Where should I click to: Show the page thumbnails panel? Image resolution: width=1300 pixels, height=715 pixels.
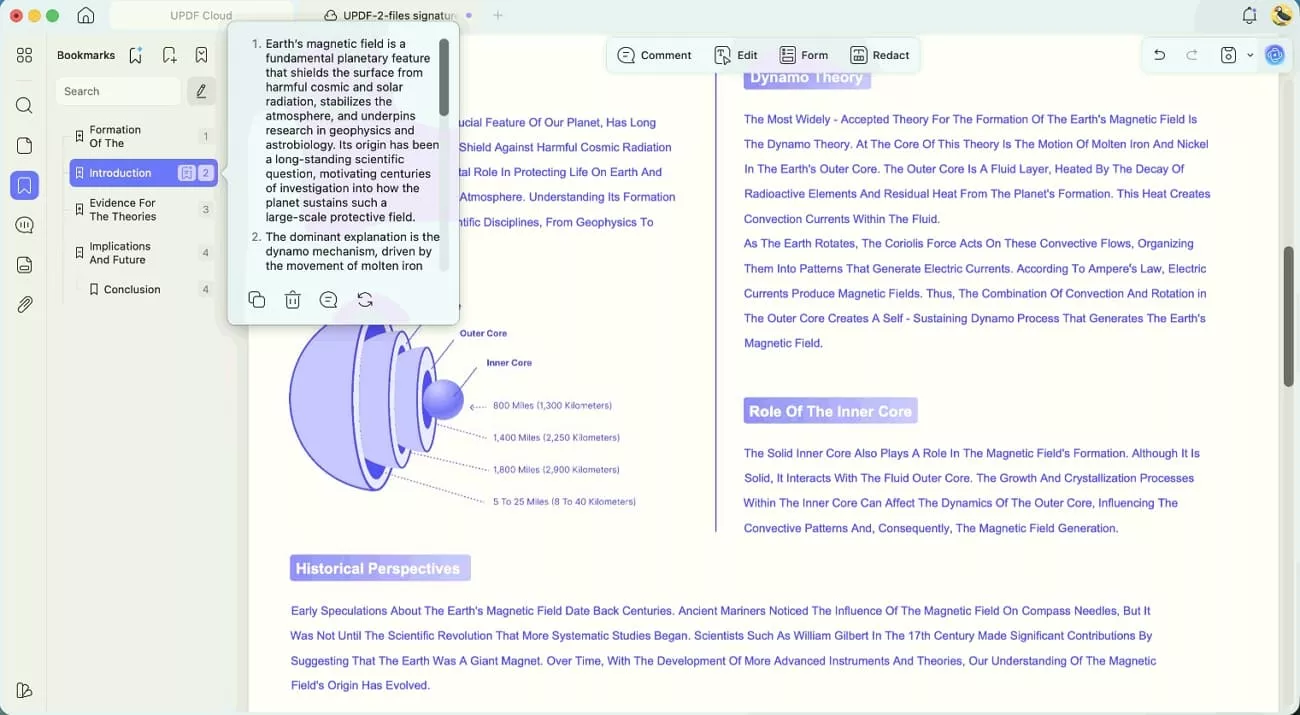point(24,144)
